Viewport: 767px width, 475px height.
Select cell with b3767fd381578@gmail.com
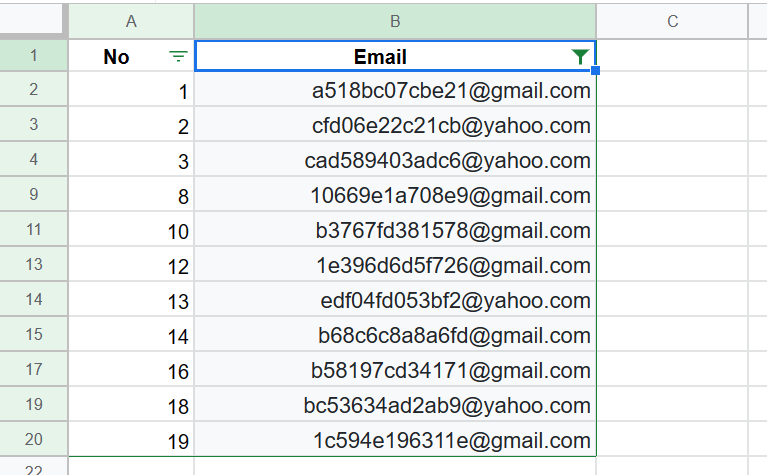click(x=395, y=229)
